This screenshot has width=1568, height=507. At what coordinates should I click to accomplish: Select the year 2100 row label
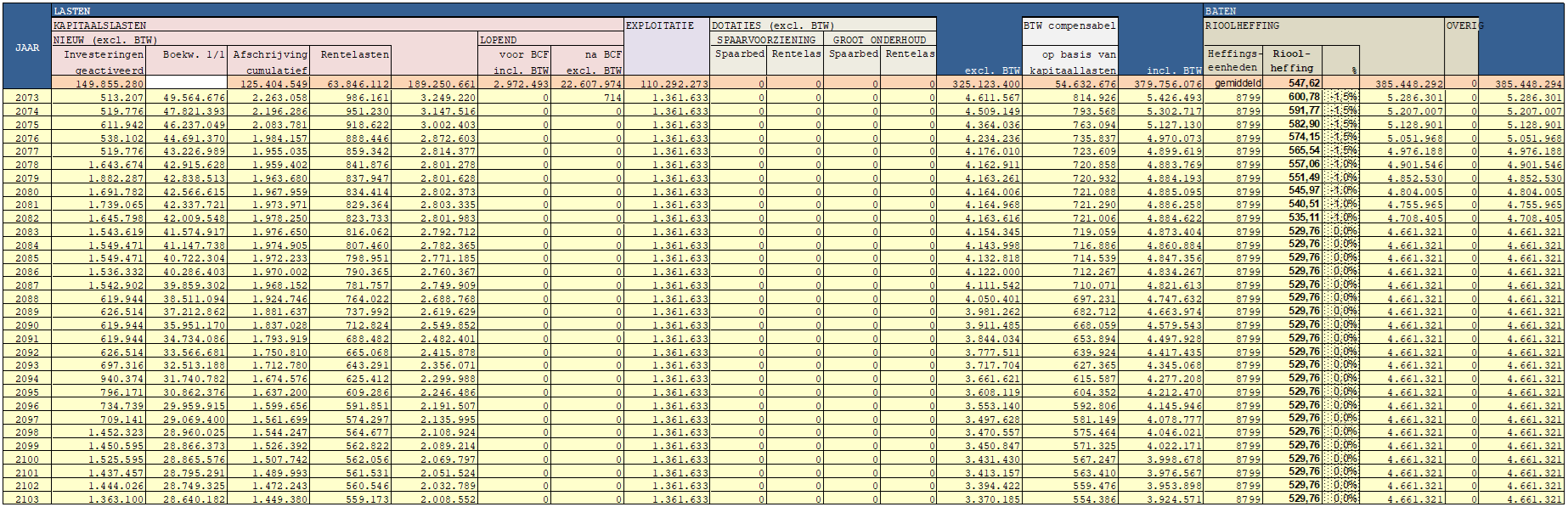coord(27,459)
